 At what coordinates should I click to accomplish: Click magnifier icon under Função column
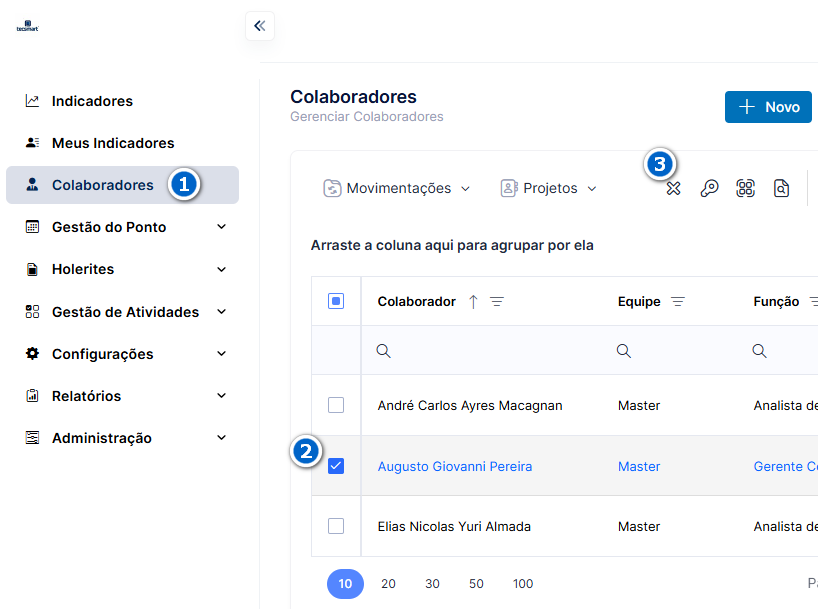(760, 351)
